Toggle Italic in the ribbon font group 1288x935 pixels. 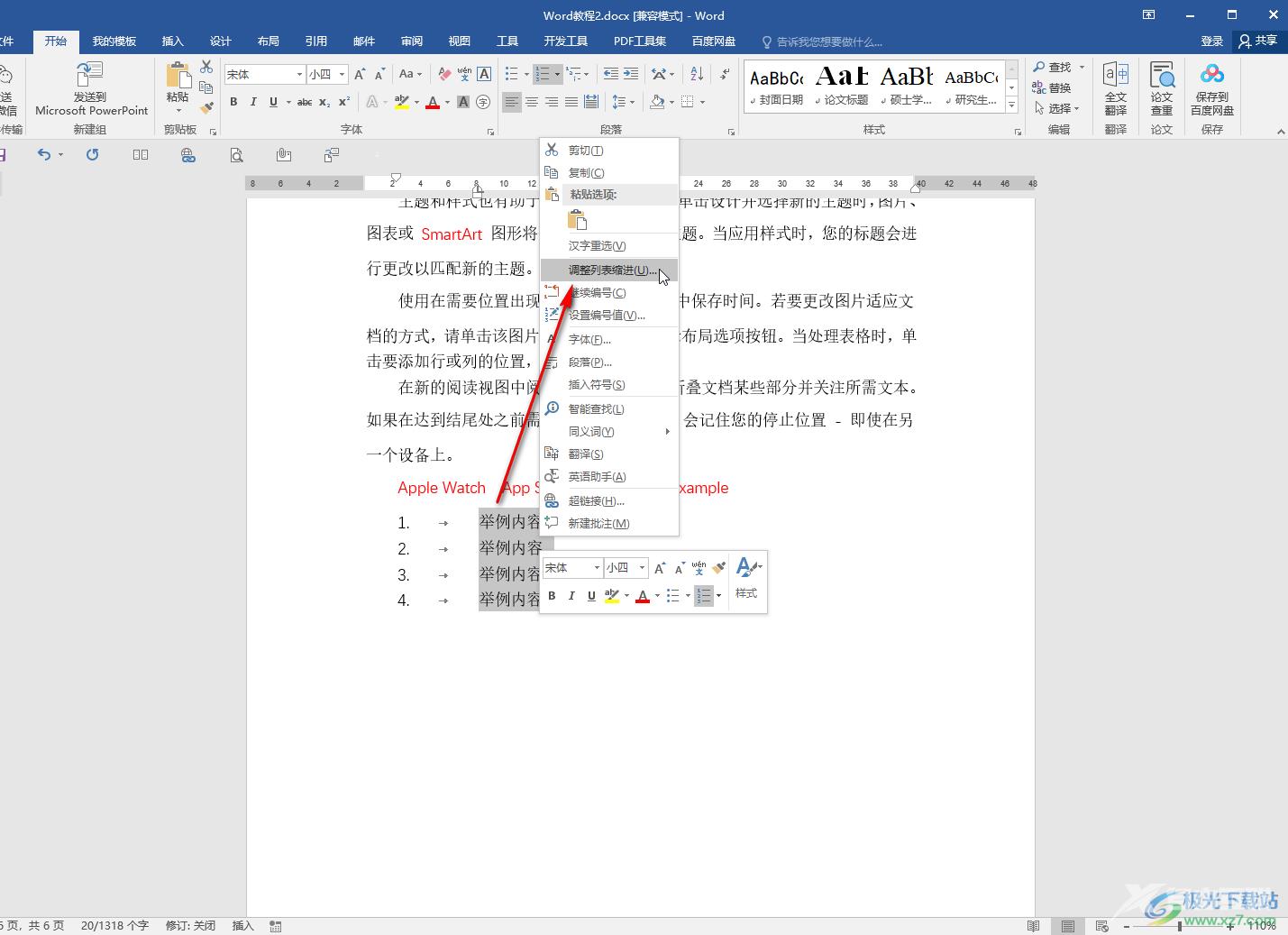[x=253, y=102]
